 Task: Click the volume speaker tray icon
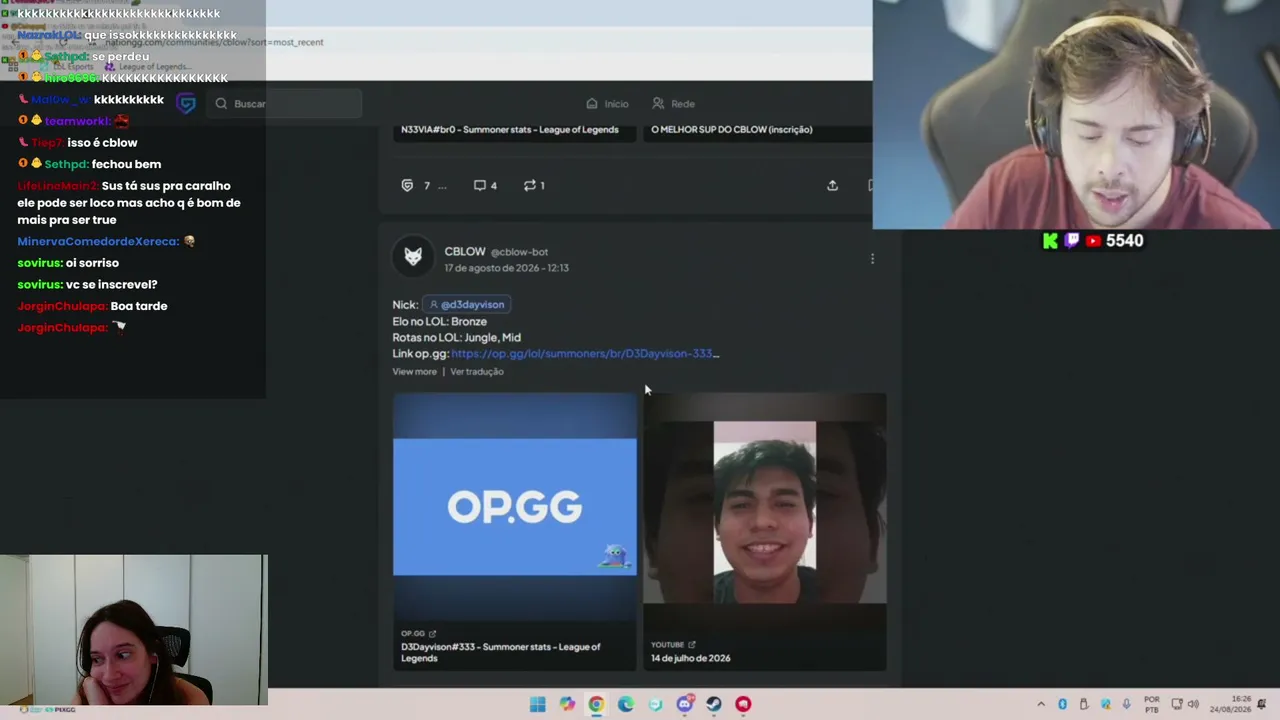pyautogui.click(x=1193, y=704)
